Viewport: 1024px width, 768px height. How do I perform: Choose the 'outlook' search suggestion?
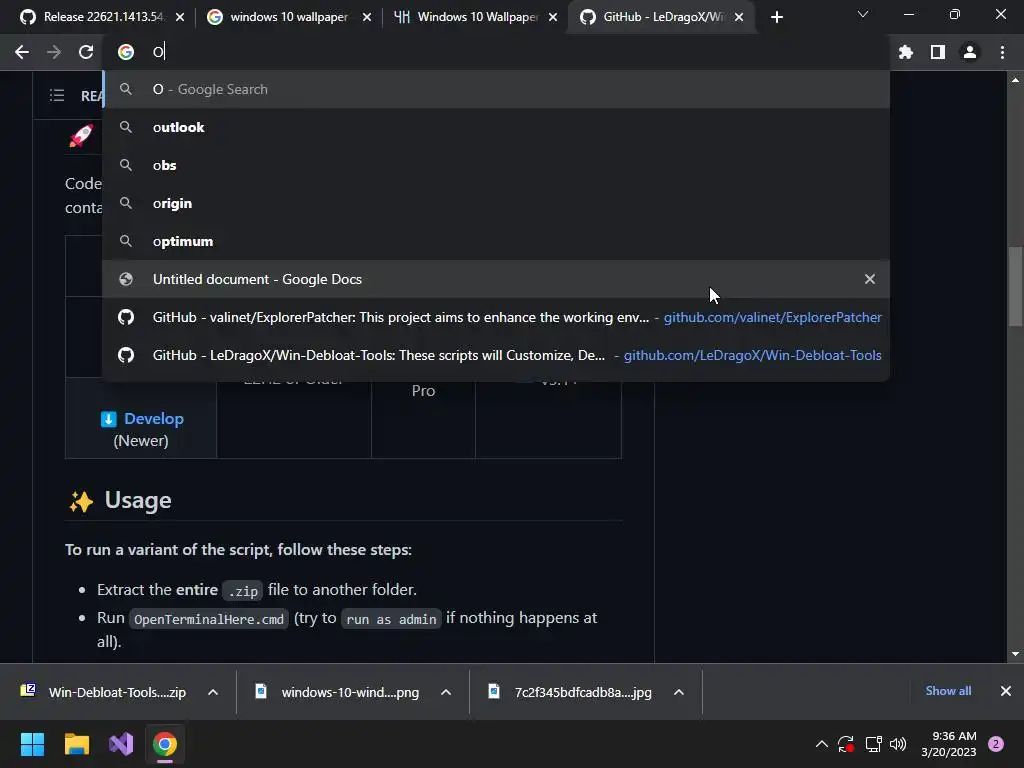[x=496, y=127]
